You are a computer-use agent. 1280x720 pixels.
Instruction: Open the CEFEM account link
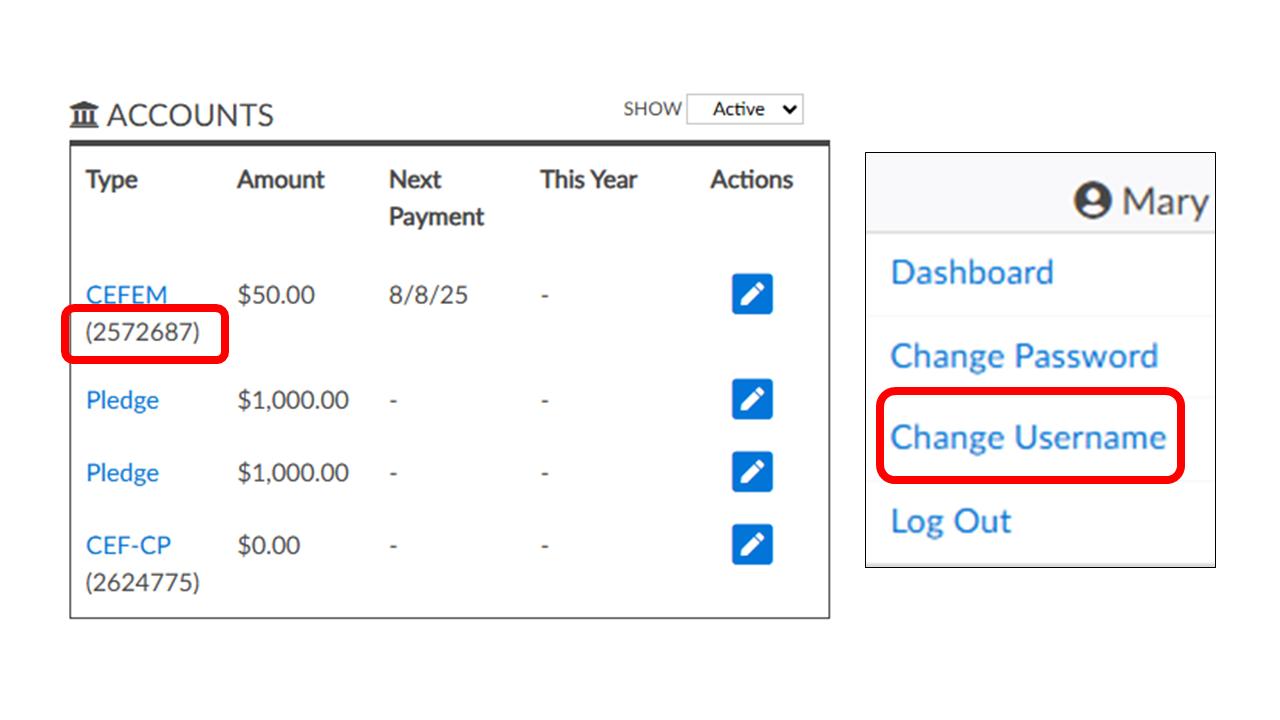(x=127, y=295)
